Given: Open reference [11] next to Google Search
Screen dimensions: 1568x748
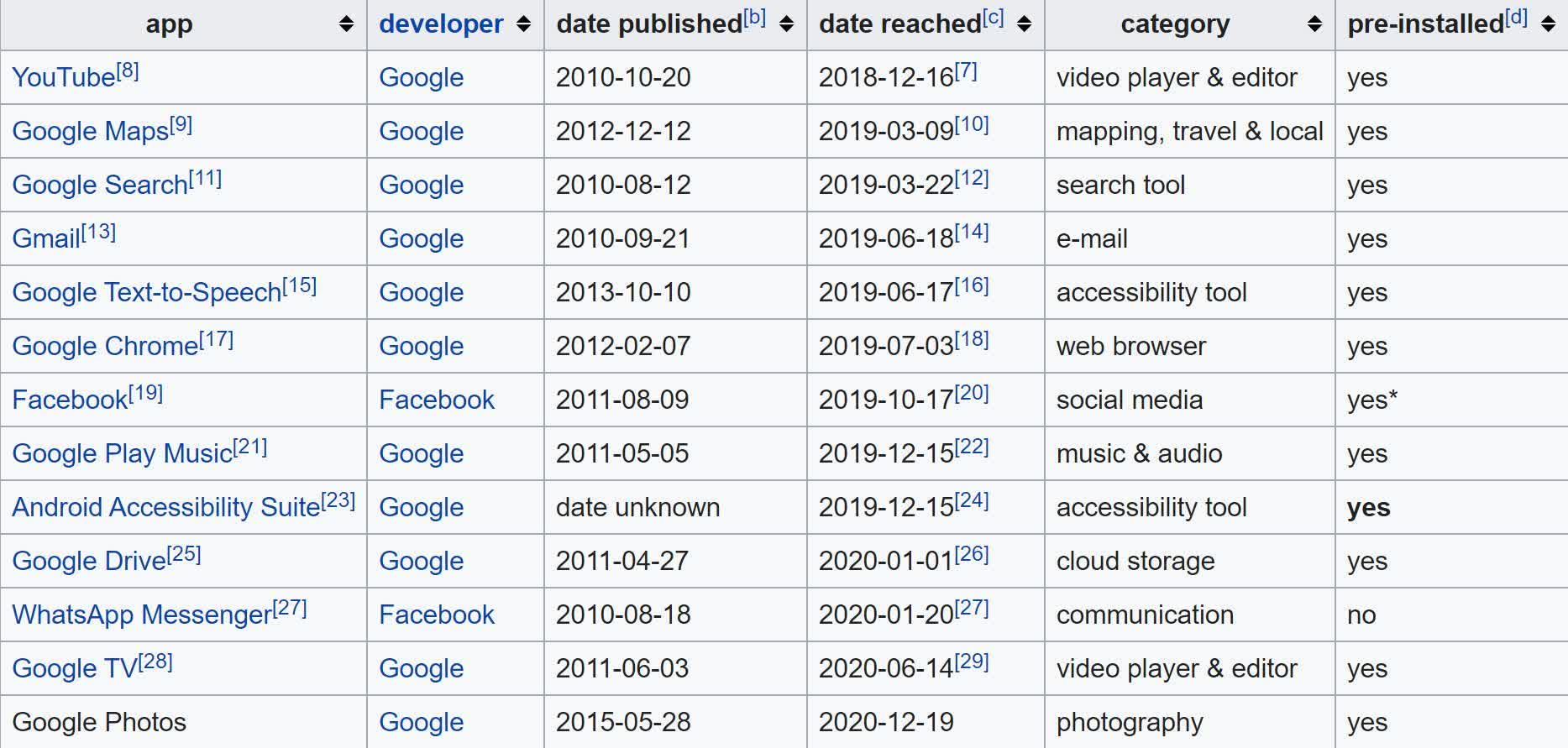Looking at the screenshot, I should [206, 178].
